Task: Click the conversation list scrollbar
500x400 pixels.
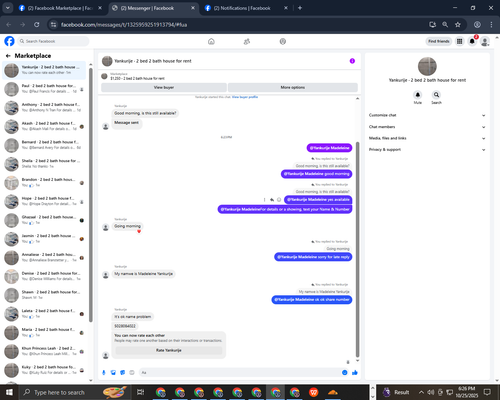Action: coord(91,195)
